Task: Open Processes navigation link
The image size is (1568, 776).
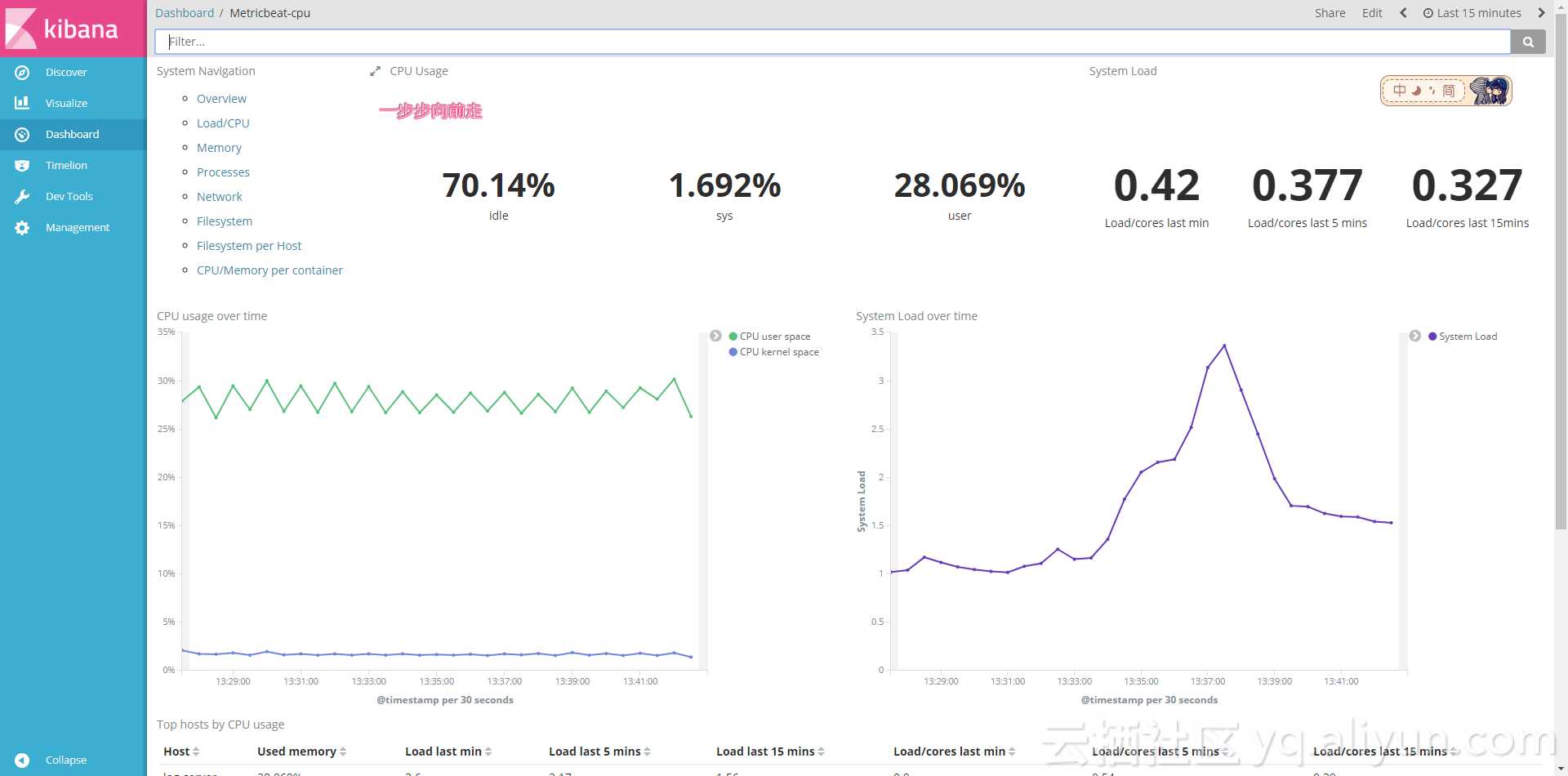Action: 223,172
